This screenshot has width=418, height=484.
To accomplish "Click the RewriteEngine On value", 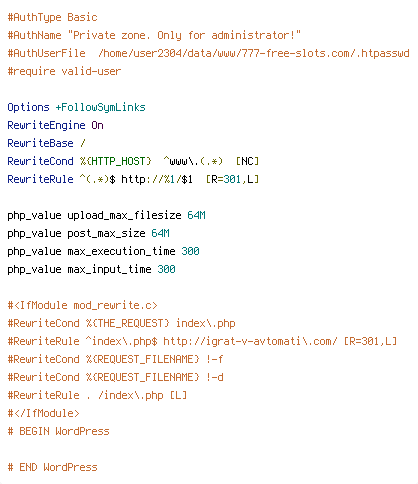I will tap(97, 125).
